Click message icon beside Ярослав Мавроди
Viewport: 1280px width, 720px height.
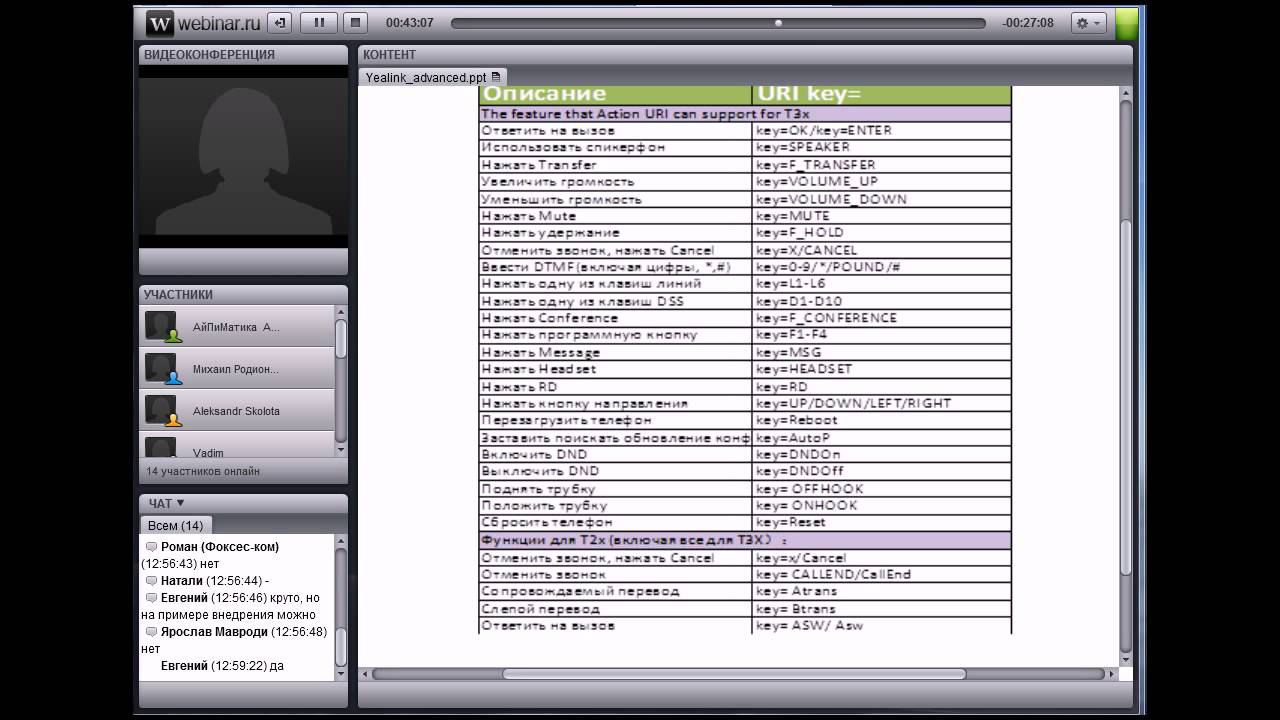tap(152, 632)
